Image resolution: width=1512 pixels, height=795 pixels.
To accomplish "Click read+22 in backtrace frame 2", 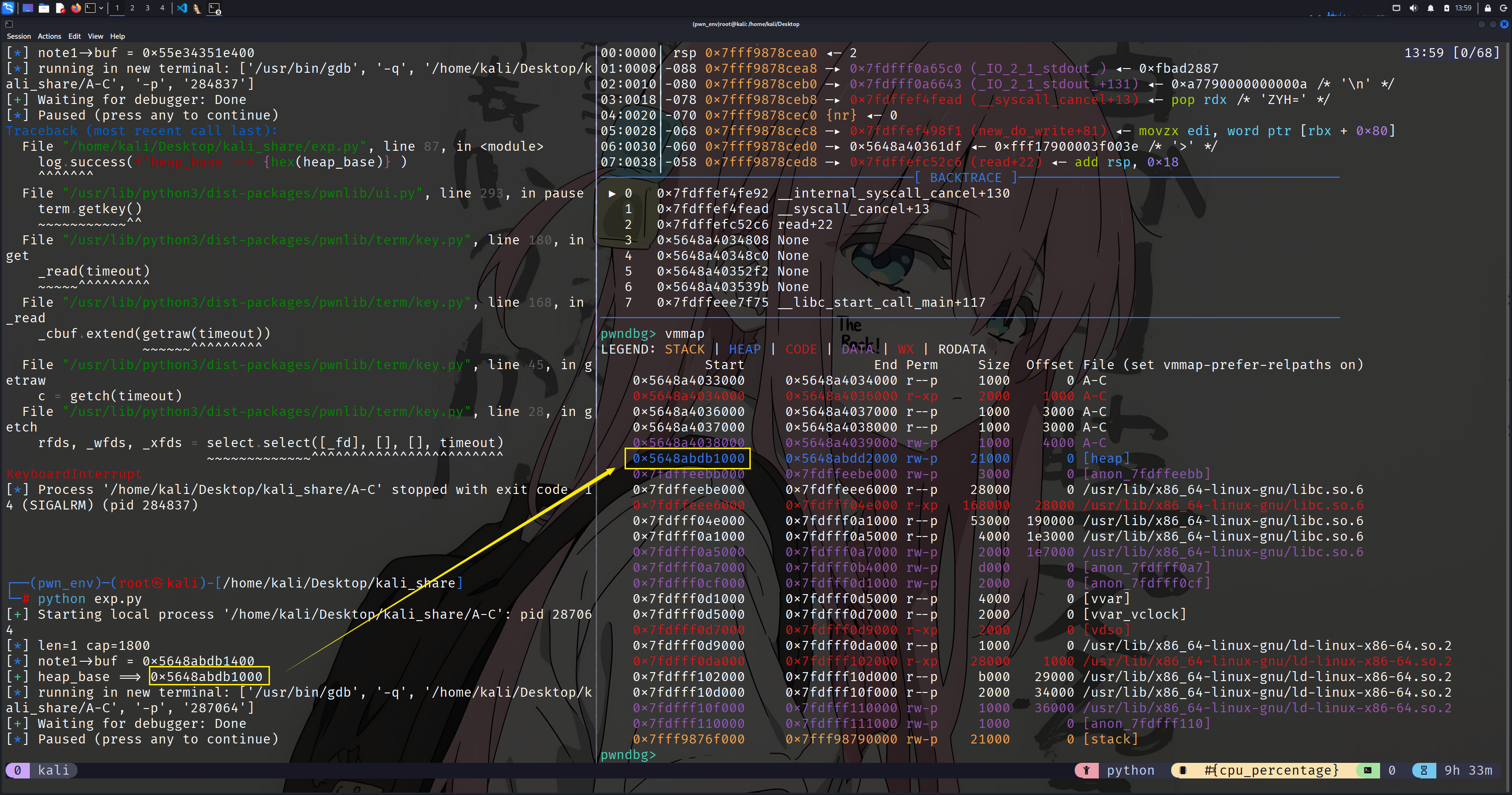I will (805, 224).
